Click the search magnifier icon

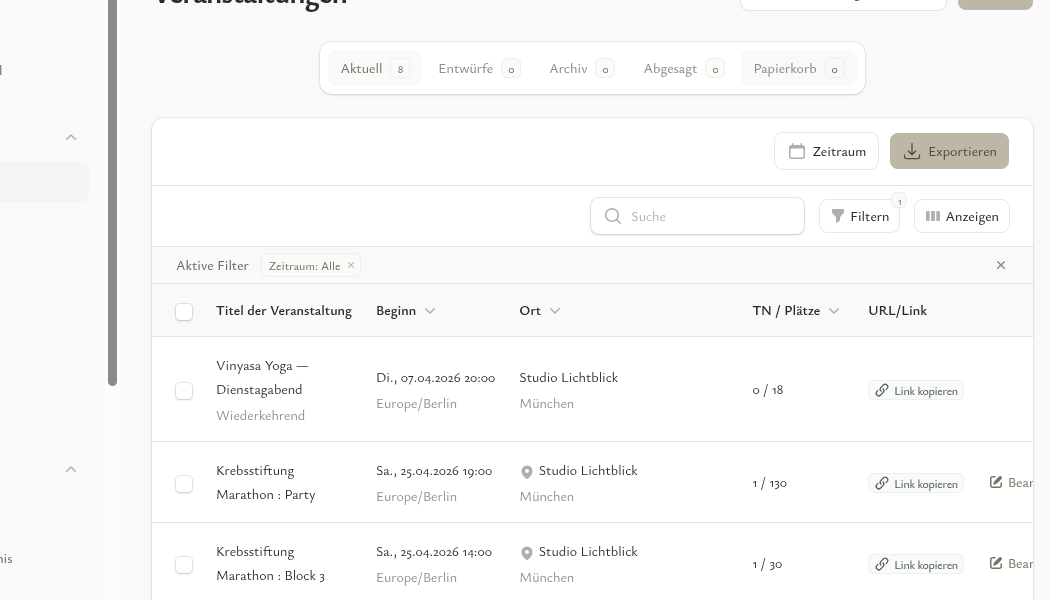[x=613, y=216]
